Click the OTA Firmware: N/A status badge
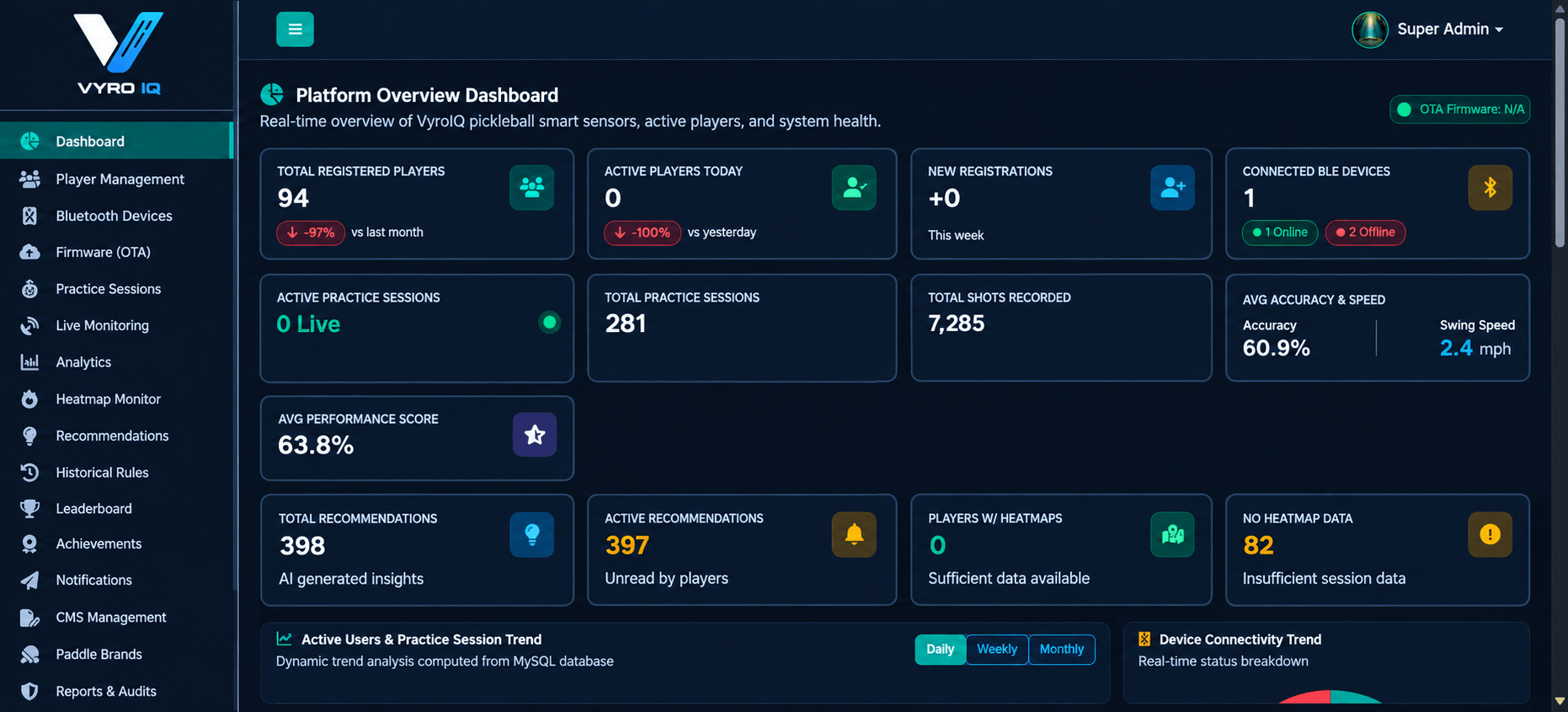The image size is (1568, 712). pyautogui.click(x=1460, y=110)
